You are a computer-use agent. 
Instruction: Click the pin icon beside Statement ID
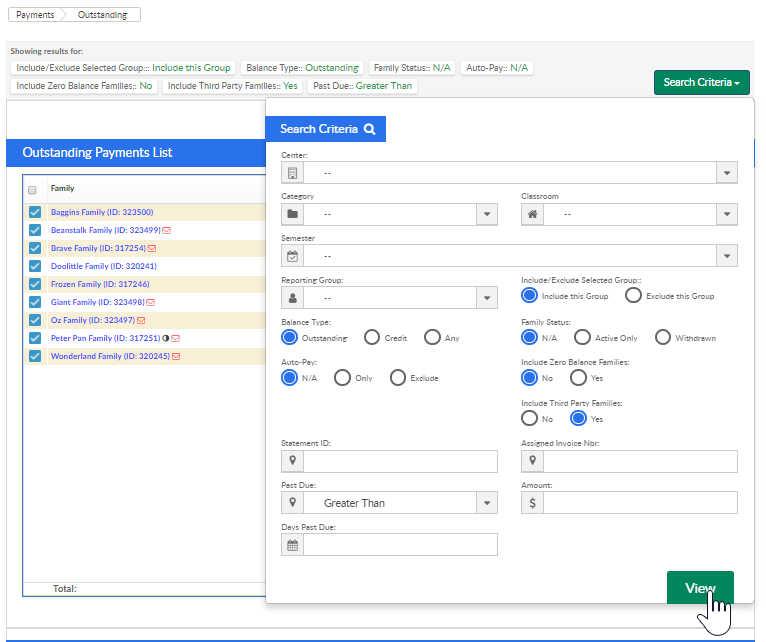(292, 460)
